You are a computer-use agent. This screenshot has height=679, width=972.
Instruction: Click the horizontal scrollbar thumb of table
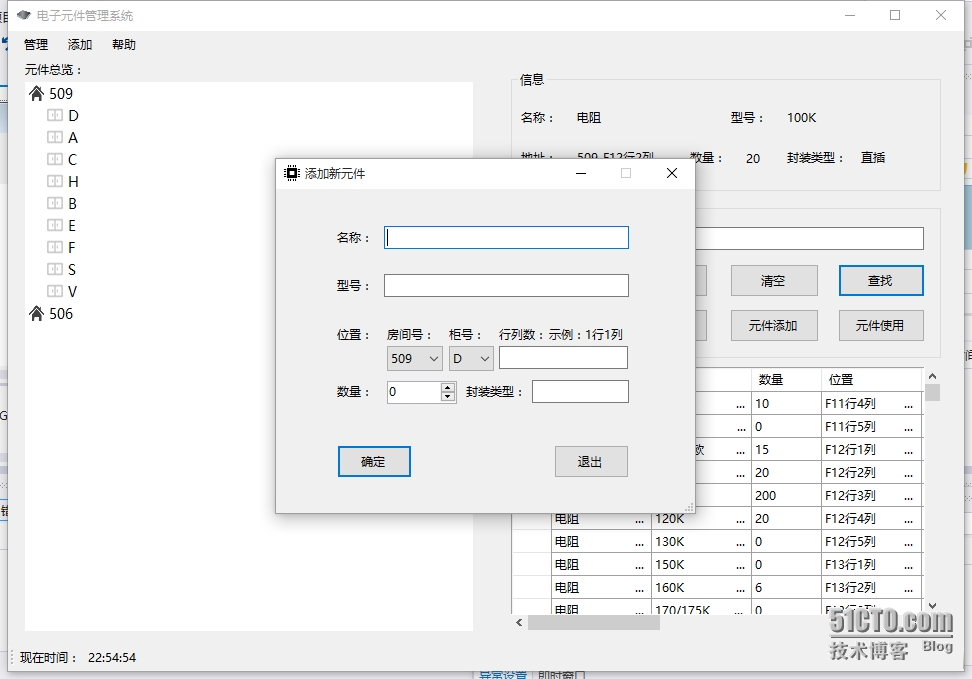pos(594,623)
